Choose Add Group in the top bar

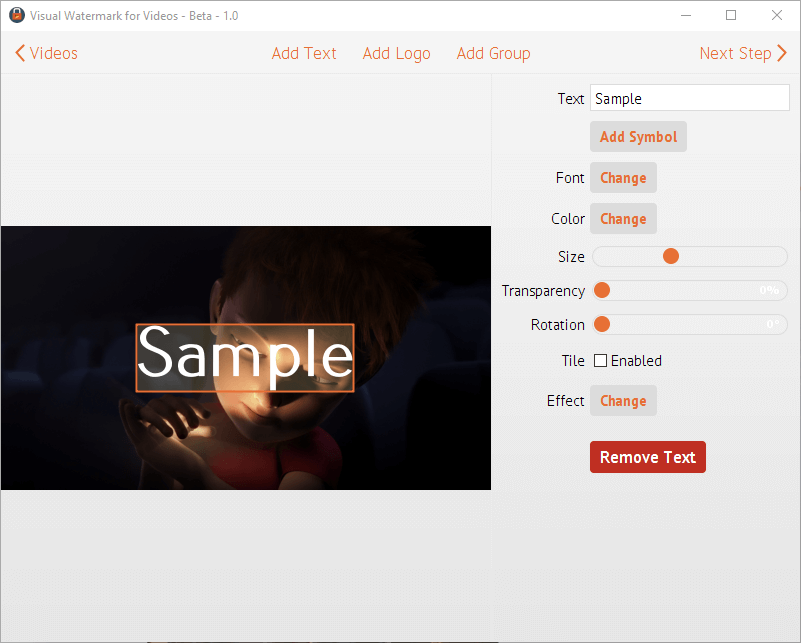pyautogui.click(x=493, y=54)
